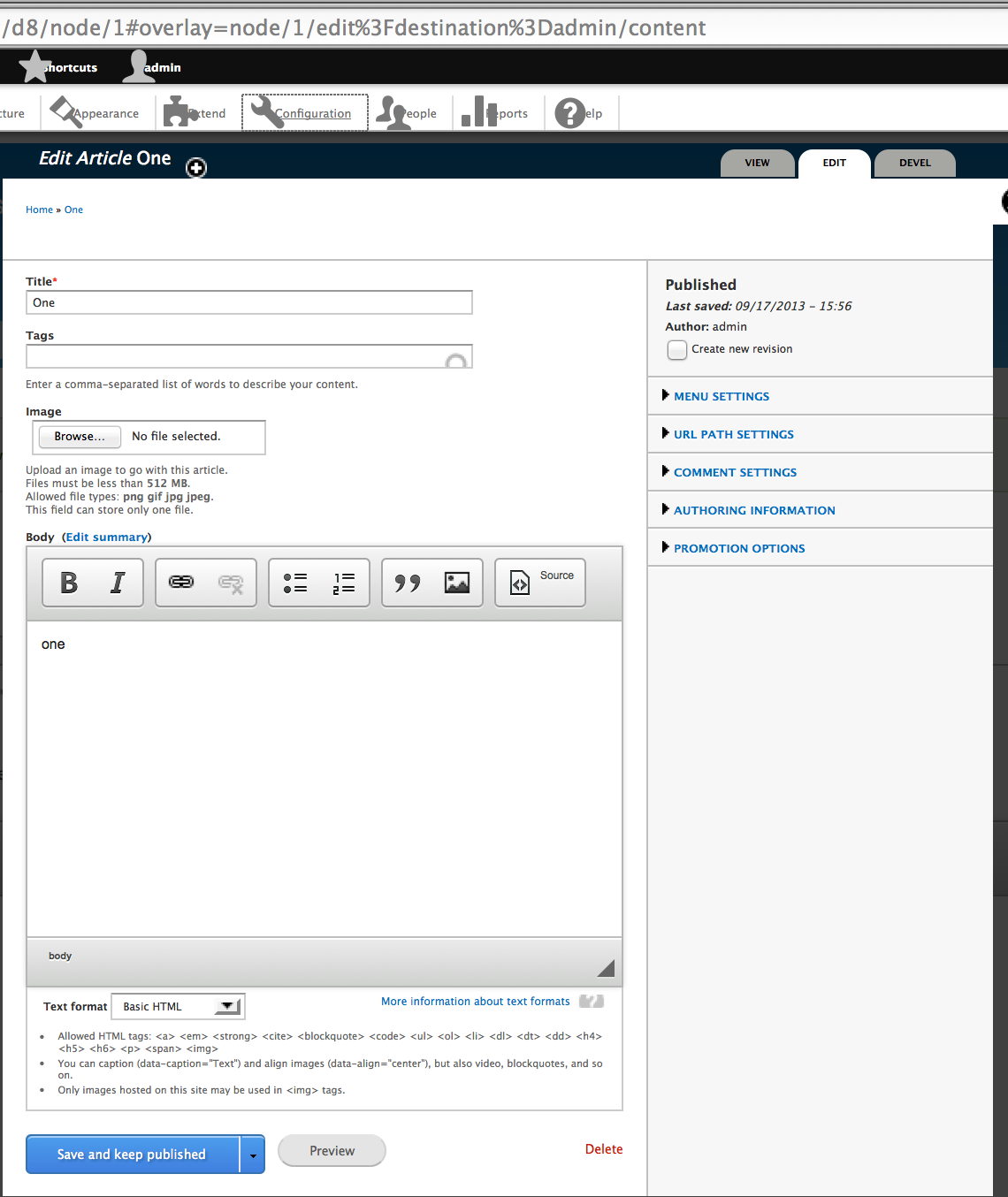Click the Unlink icon in the editor
Image resolution: width=1008 pixels, height=1197 pixels.
point(231,582)
